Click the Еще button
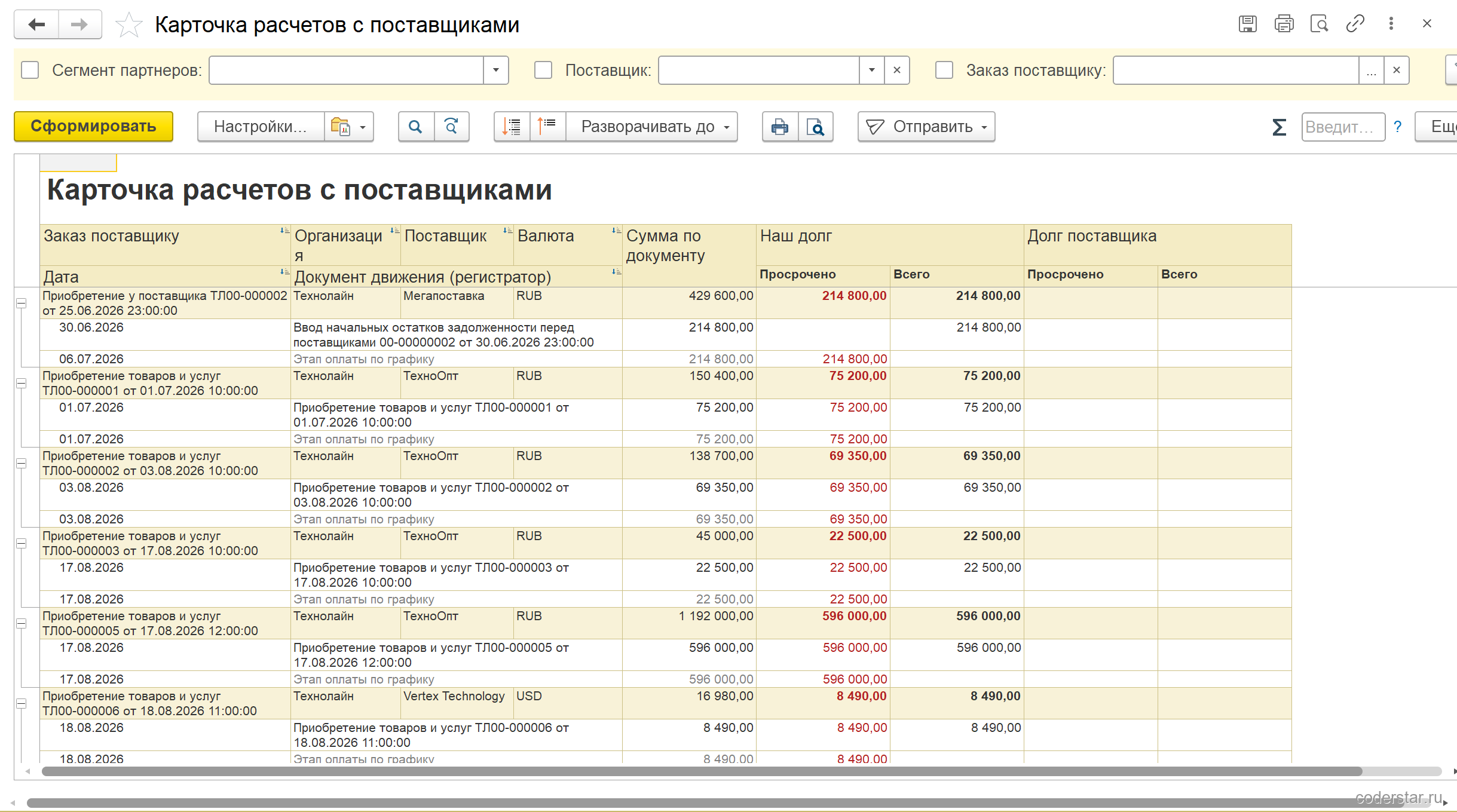 [x=1437, y=127]
